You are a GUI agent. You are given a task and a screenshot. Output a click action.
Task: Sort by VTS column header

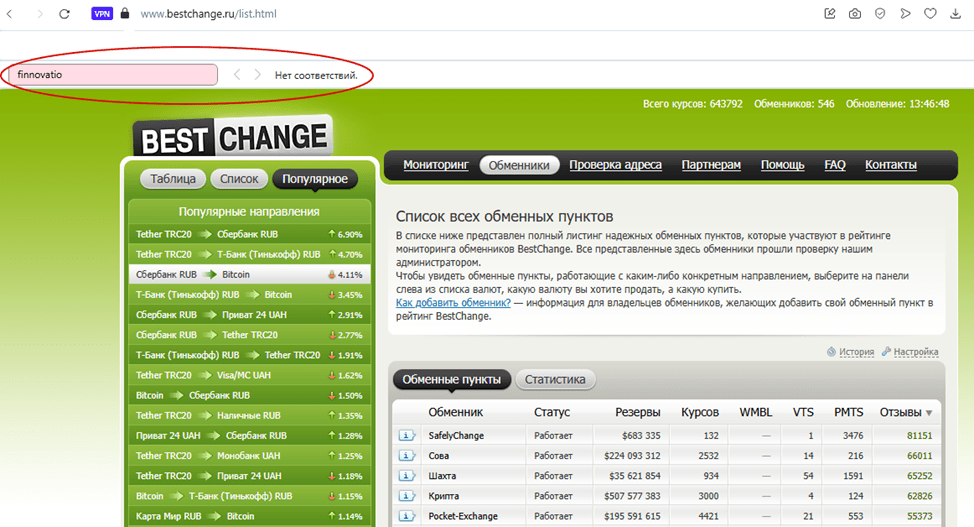tap(803, 412)
